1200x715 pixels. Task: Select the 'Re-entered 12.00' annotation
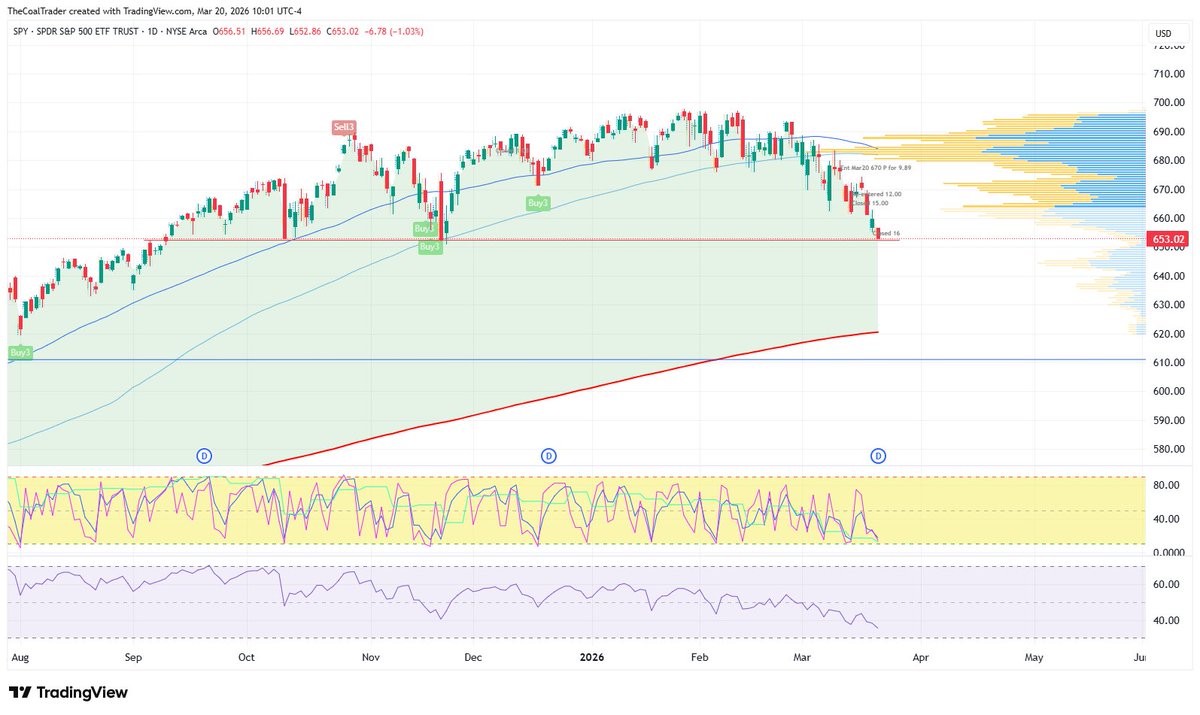tap(877, 194)
